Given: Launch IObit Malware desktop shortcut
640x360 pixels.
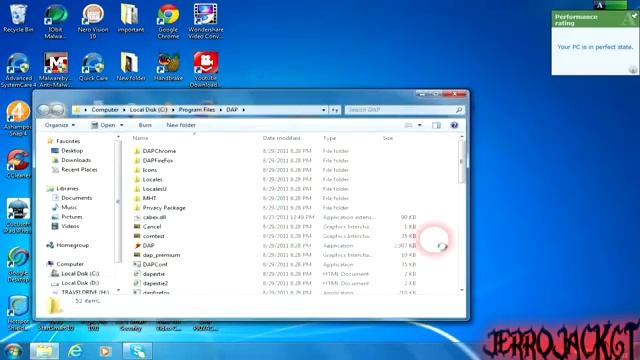Looking at the screenshot, I should pyautogui.click(x=55, y=21).
